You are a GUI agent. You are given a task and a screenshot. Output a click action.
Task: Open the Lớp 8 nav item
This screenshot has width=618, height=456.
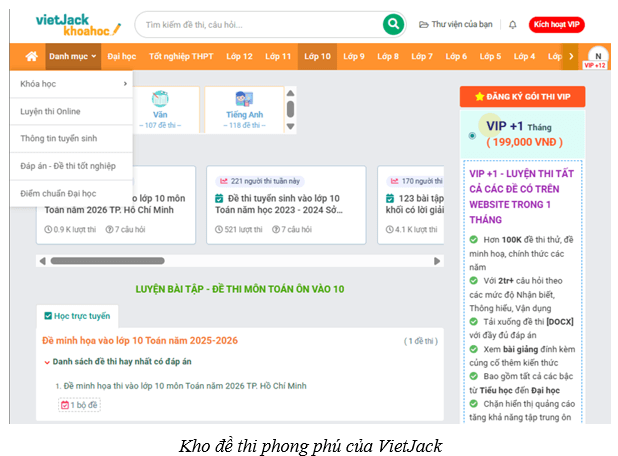(x=388, y=56)
